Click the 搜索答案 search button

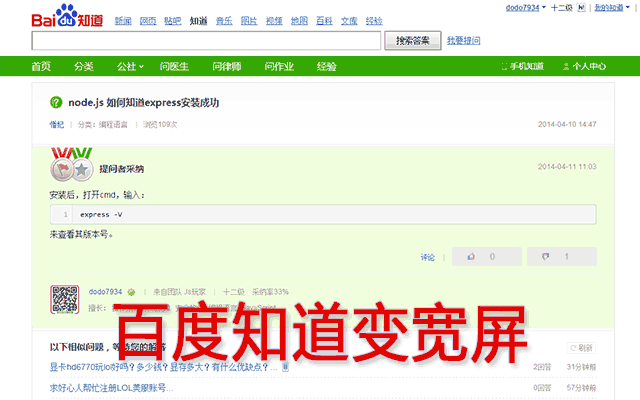[413, 40]
